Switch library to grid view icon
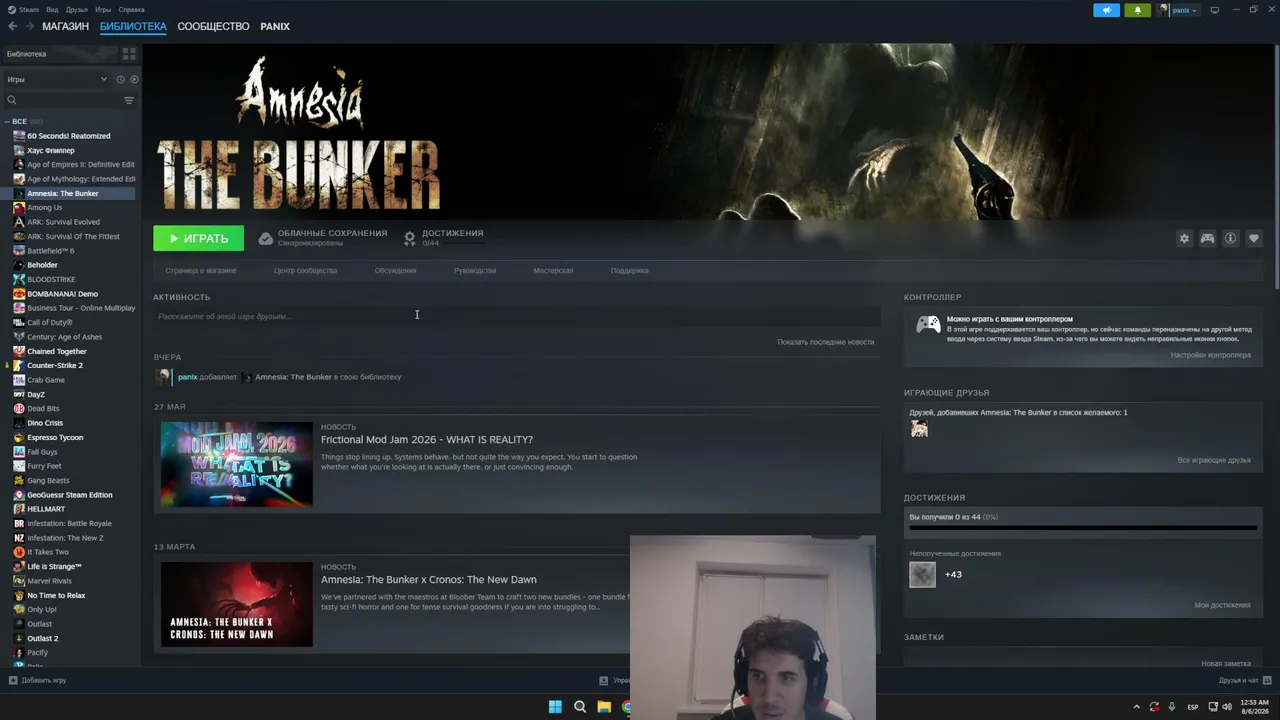Screen dimensions: 1280x720 [x=129, y=54]
